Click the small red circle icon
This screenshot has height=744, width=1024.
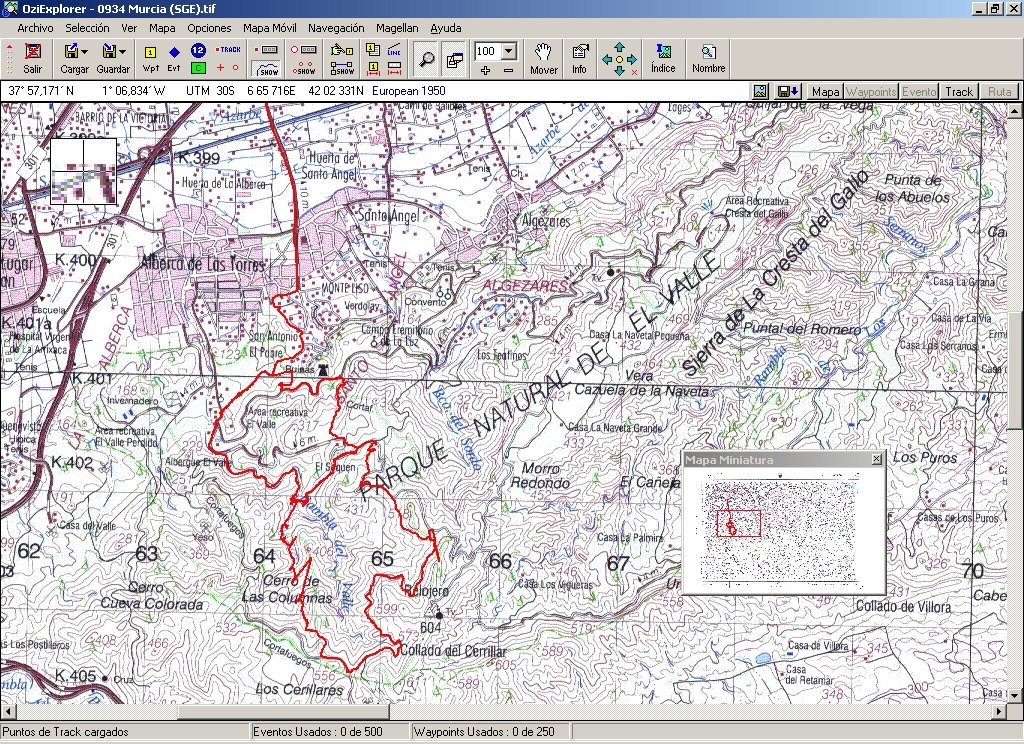[236, 67]
